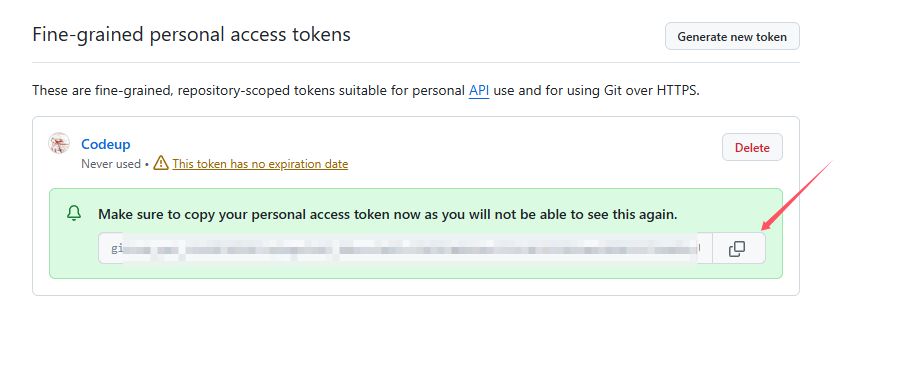Viewport: 910px width, 378px height.
Task: Click the 'Never used' status text
Action: click(111, 164)
